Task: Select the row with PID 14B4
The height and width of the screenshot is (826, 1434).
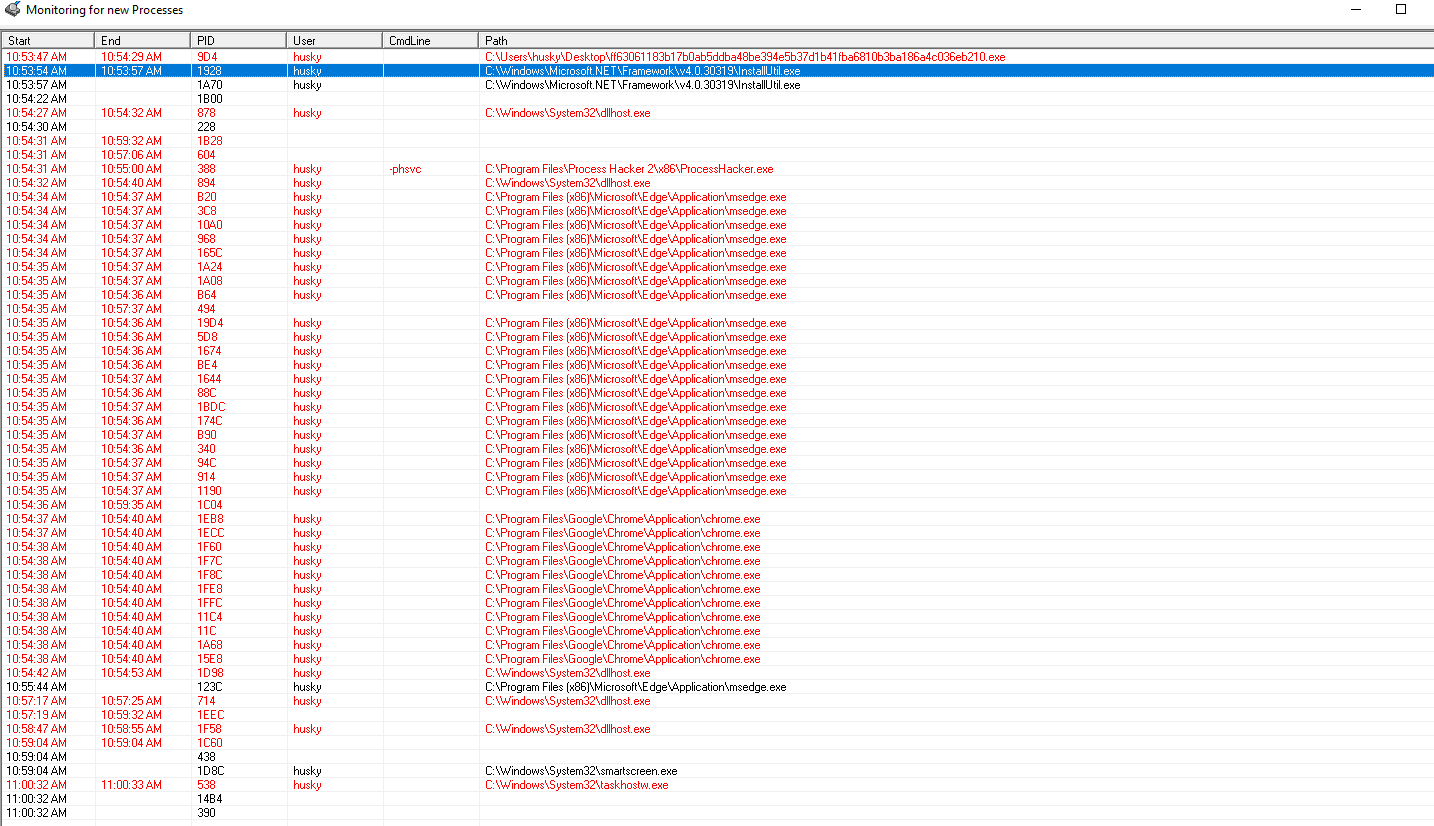Action: tap(209, 799)
